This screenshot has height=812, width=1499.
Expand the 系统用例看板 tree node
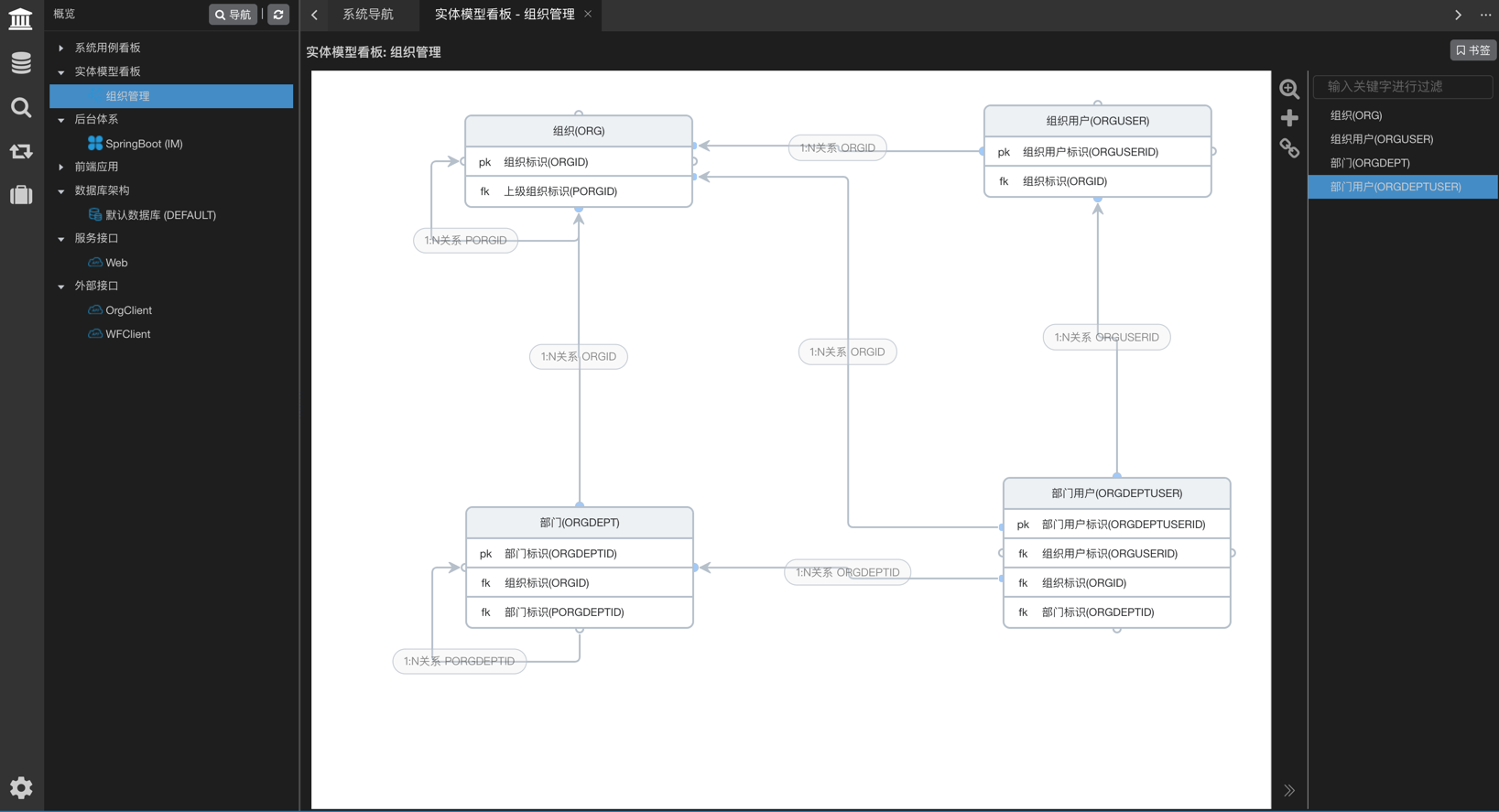click(61, 48)
